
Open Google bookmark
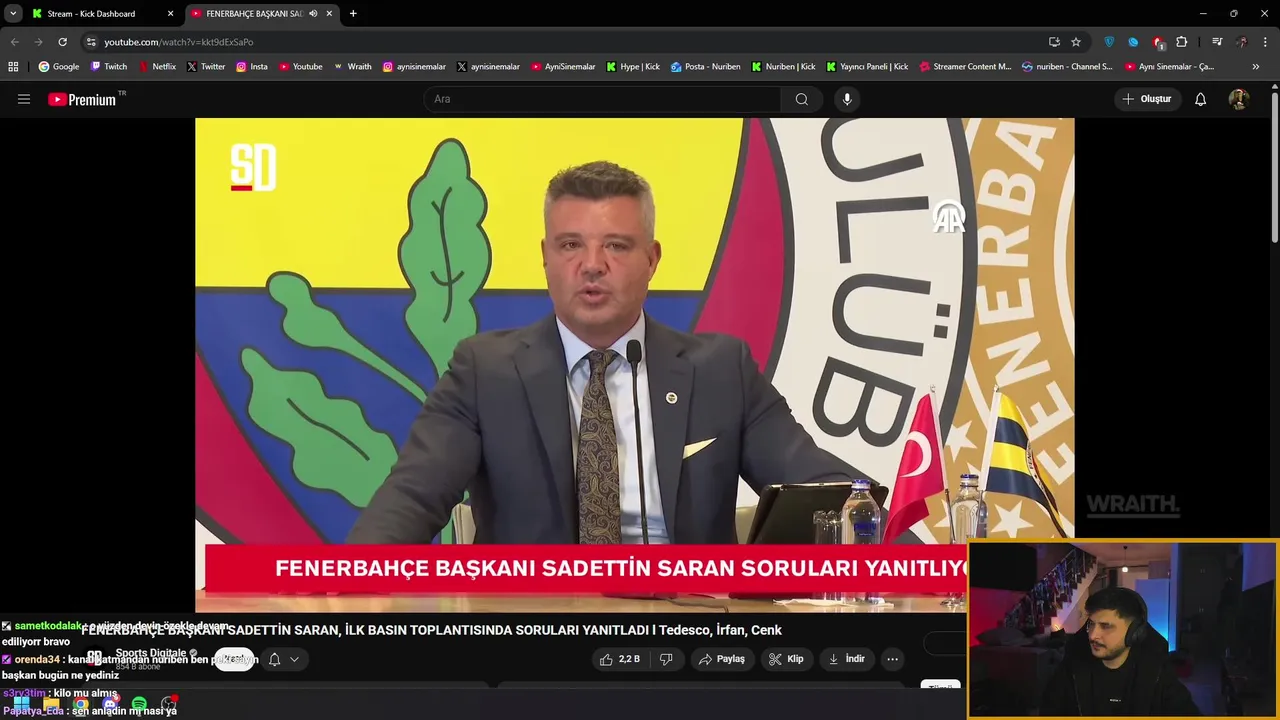58,67
